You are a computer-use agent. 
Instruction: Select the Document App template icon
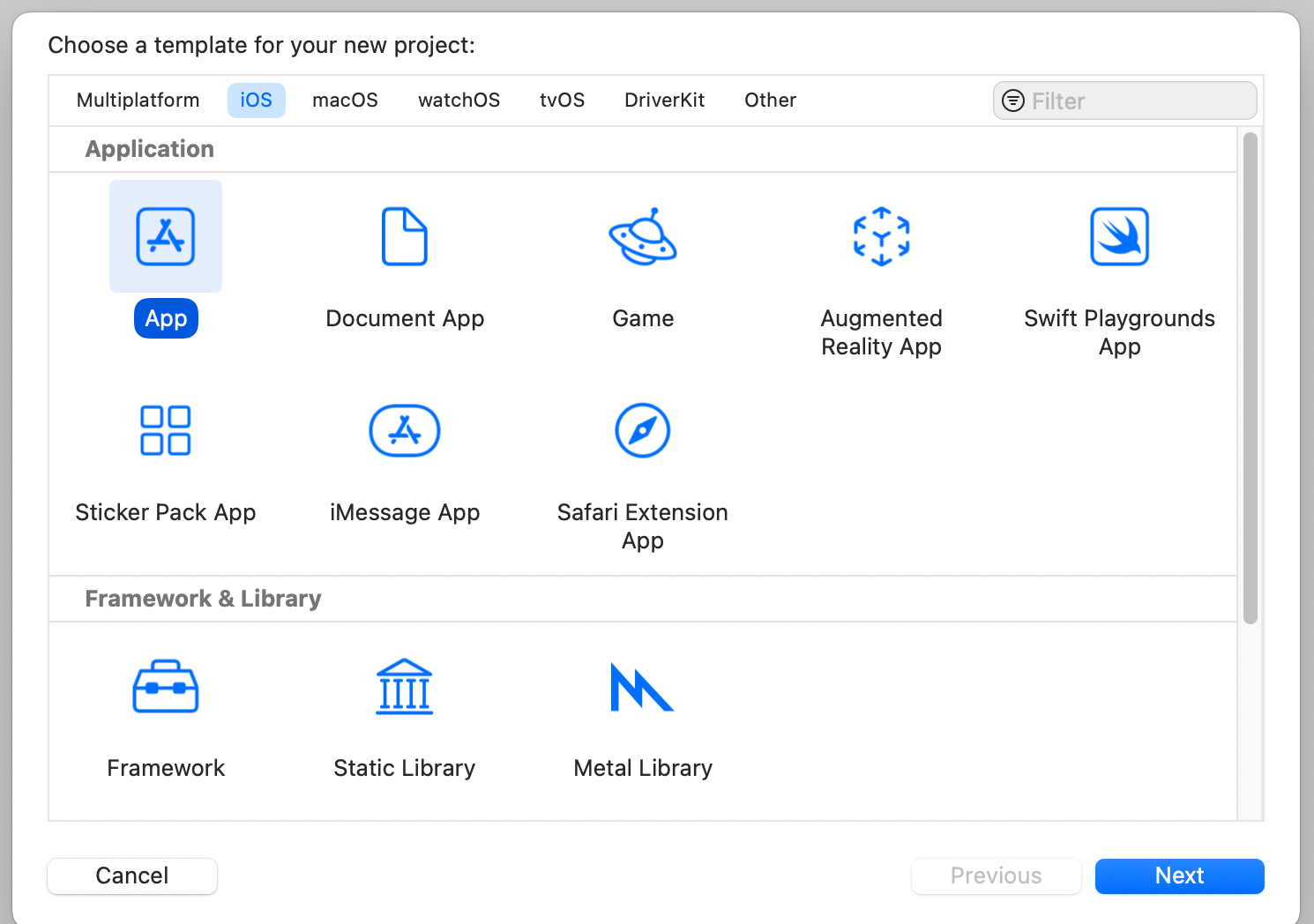pos(405,236)
